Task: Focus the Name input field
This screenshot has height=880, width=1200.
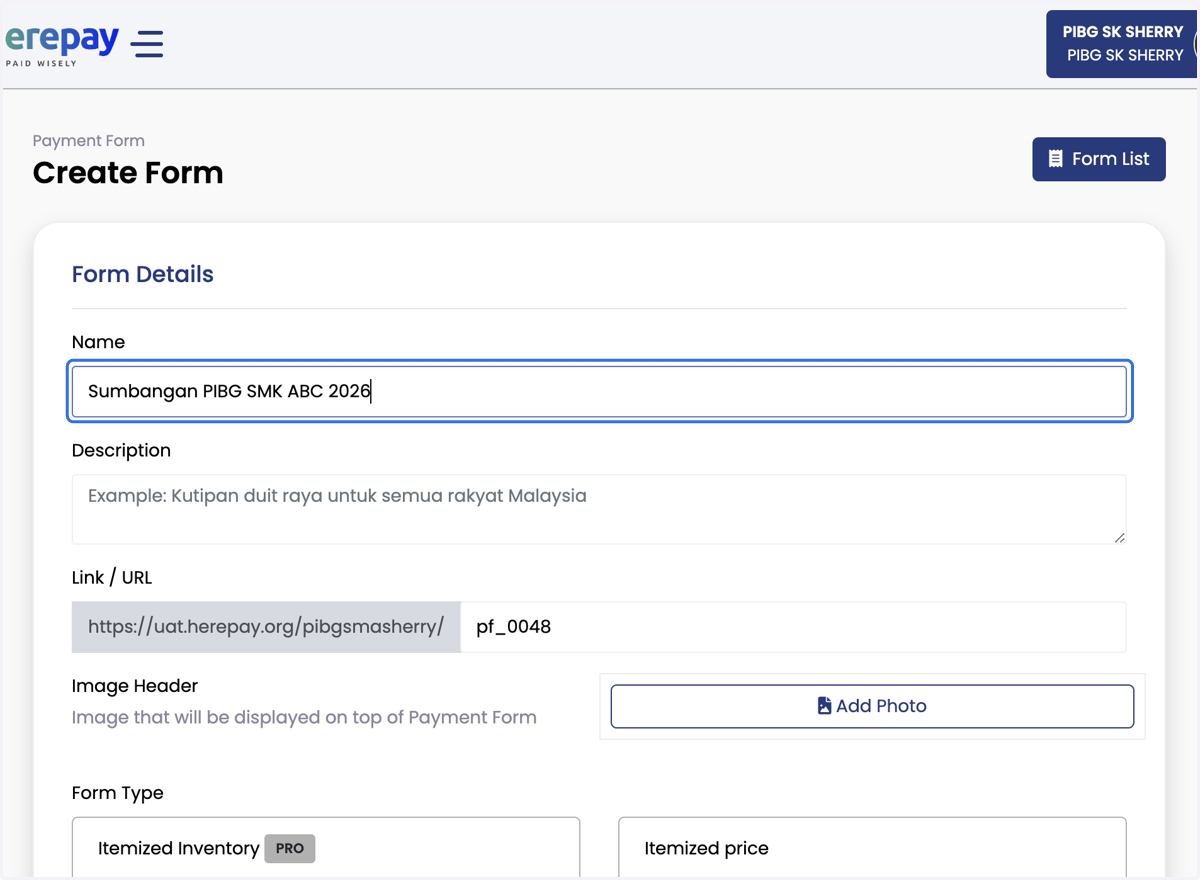Action: coord(599,391)
